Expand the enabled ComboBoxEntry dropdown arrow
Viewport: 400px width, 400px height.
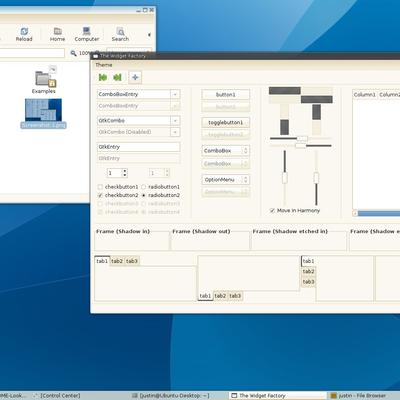tap(175, 95)
